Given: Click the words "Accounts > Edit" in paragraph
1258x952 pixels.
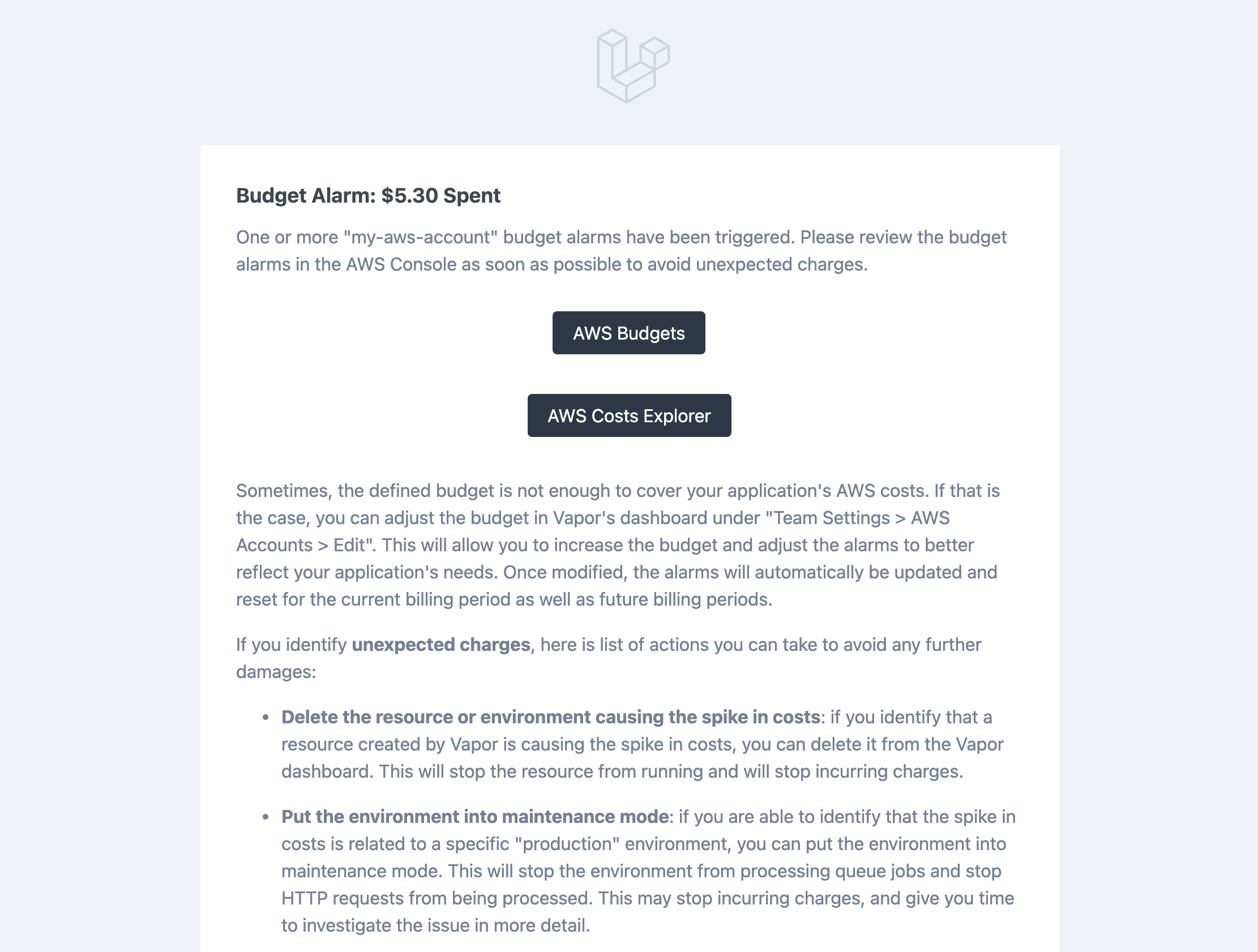Looking at the screenshot, I should tap(305, 546).
